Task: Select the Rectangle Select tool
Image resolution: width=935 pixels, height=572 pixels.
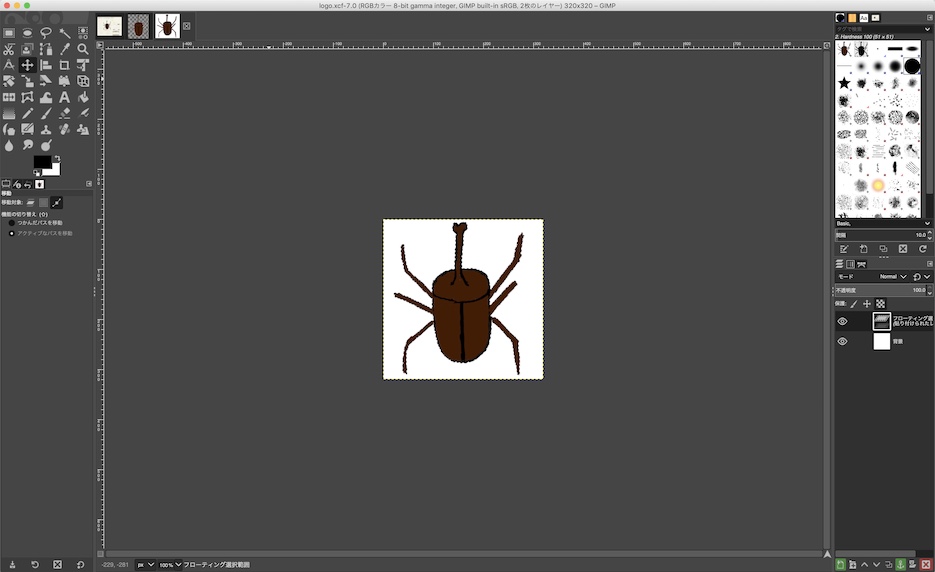Action: [9, 33]
